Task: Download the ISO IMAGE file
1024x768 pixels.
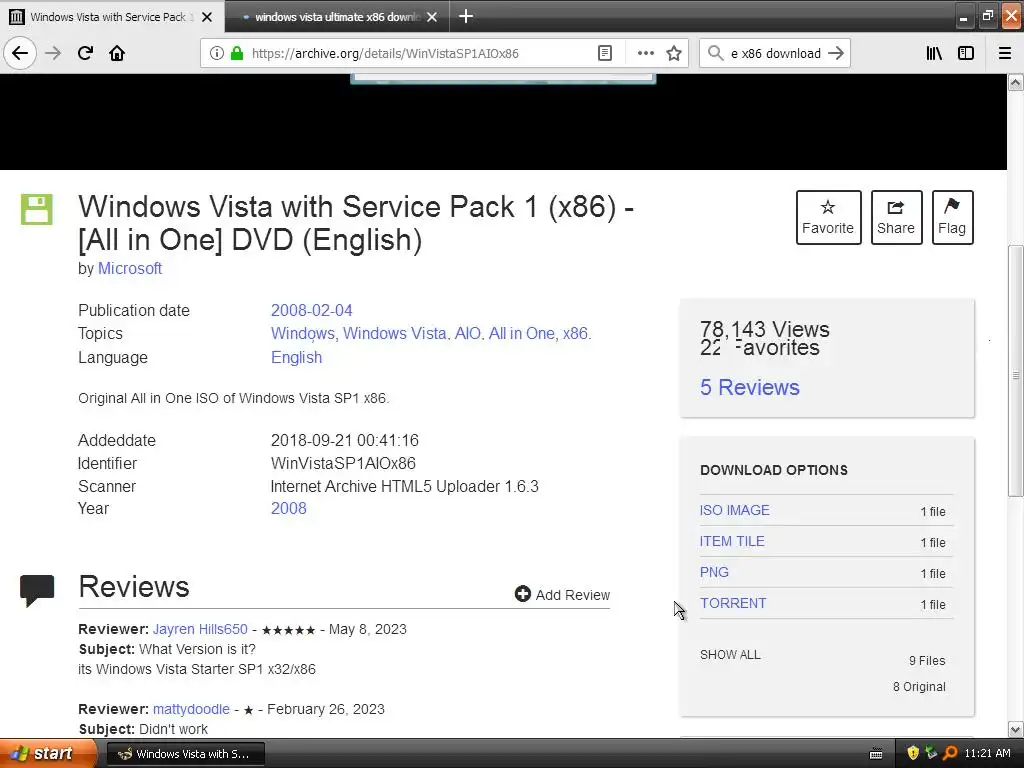Action: (x=735, y=510)
